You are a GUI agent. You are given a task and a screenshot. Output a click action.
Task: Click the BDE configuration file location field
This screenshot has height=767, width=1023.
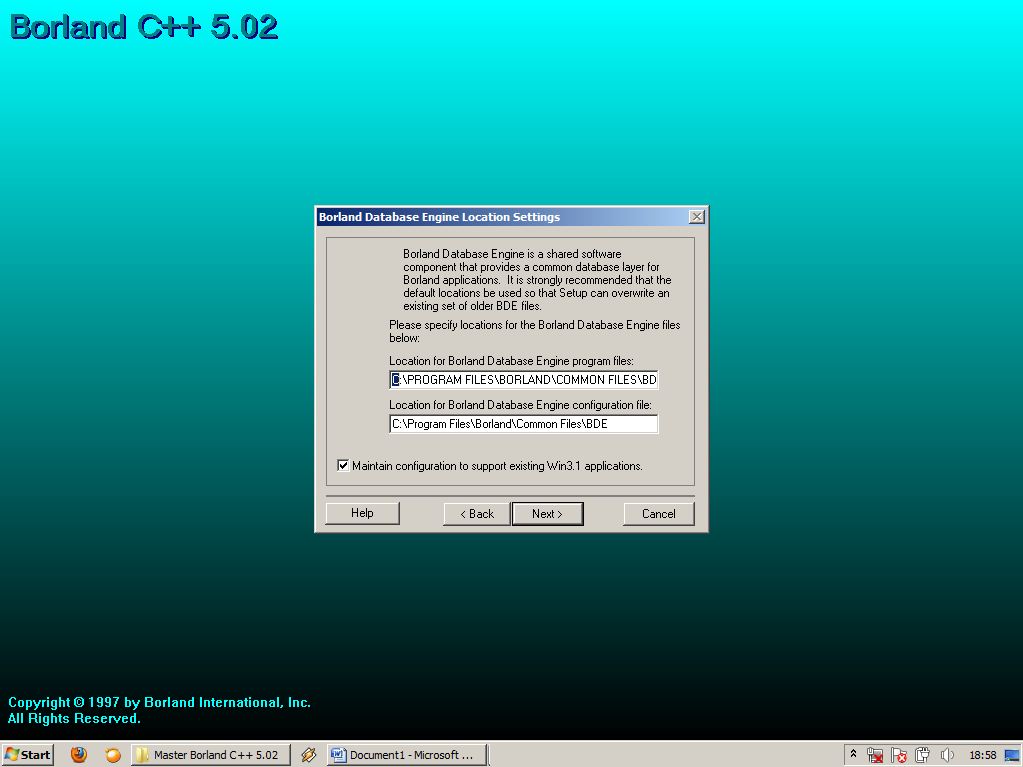(523, 424)
